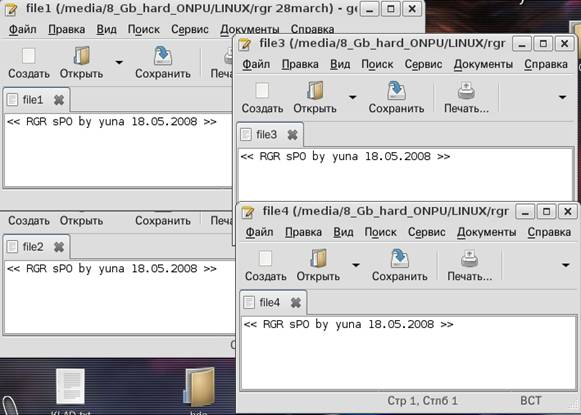Click Печать printer icon in file3 window

pyautogui.click(x=466, y=91)
